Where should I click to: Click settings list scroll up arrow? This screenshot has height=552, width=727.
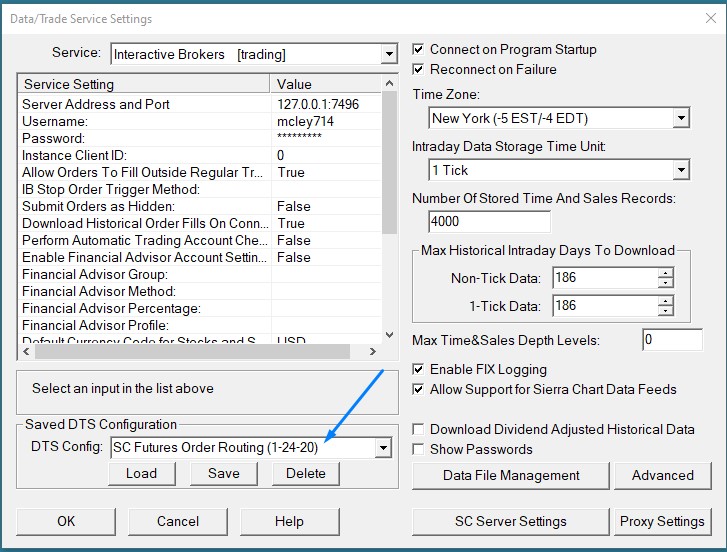389,83
